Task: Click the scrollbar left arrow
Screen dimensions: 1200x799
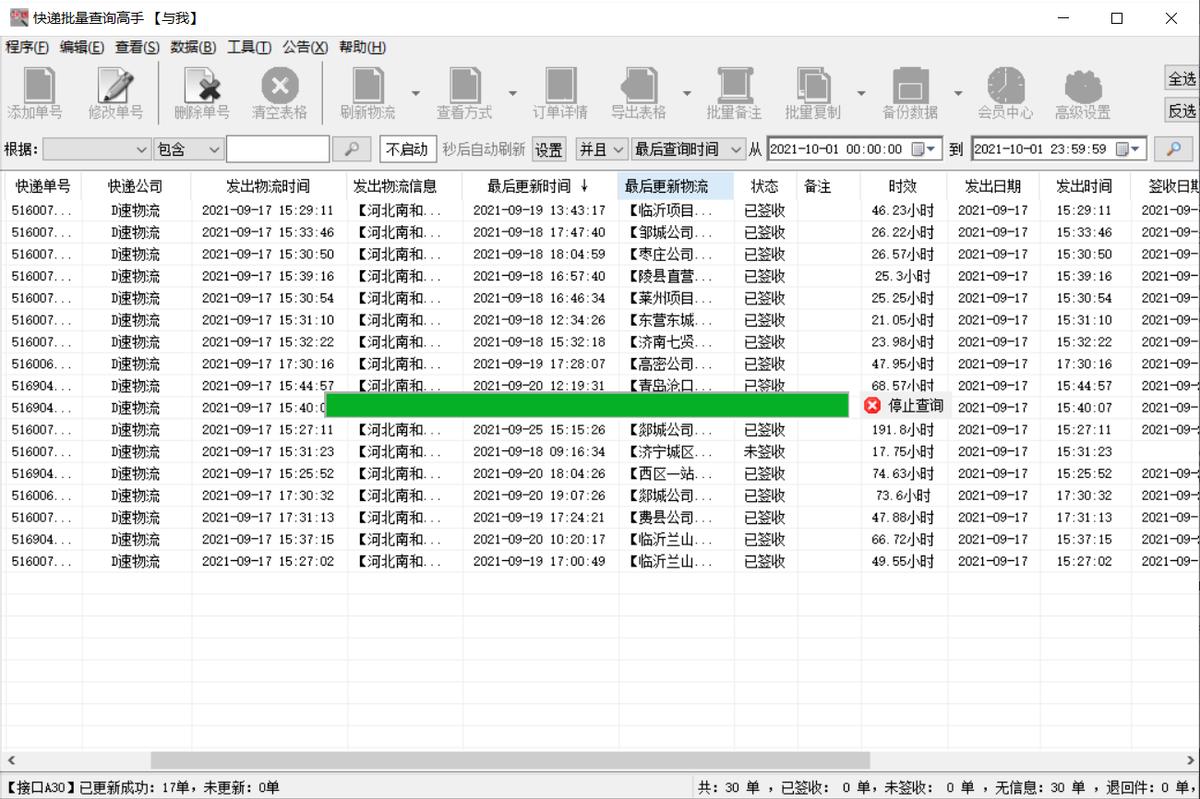Action: point(9,760)
